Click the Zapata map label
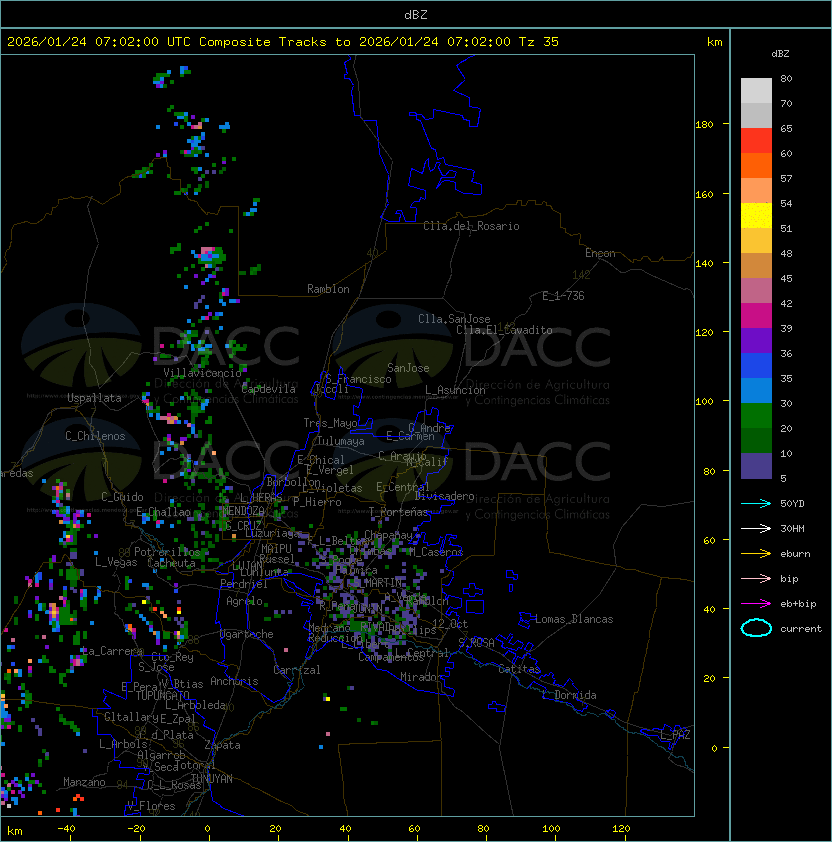This screenshot has width=832, height=842. (x=222, y=745)
